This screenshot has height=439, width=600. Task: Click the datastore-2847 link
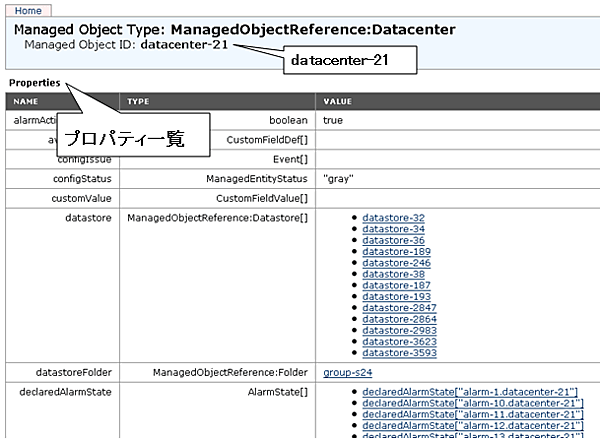pyautogui.click(x=399, y=307)
